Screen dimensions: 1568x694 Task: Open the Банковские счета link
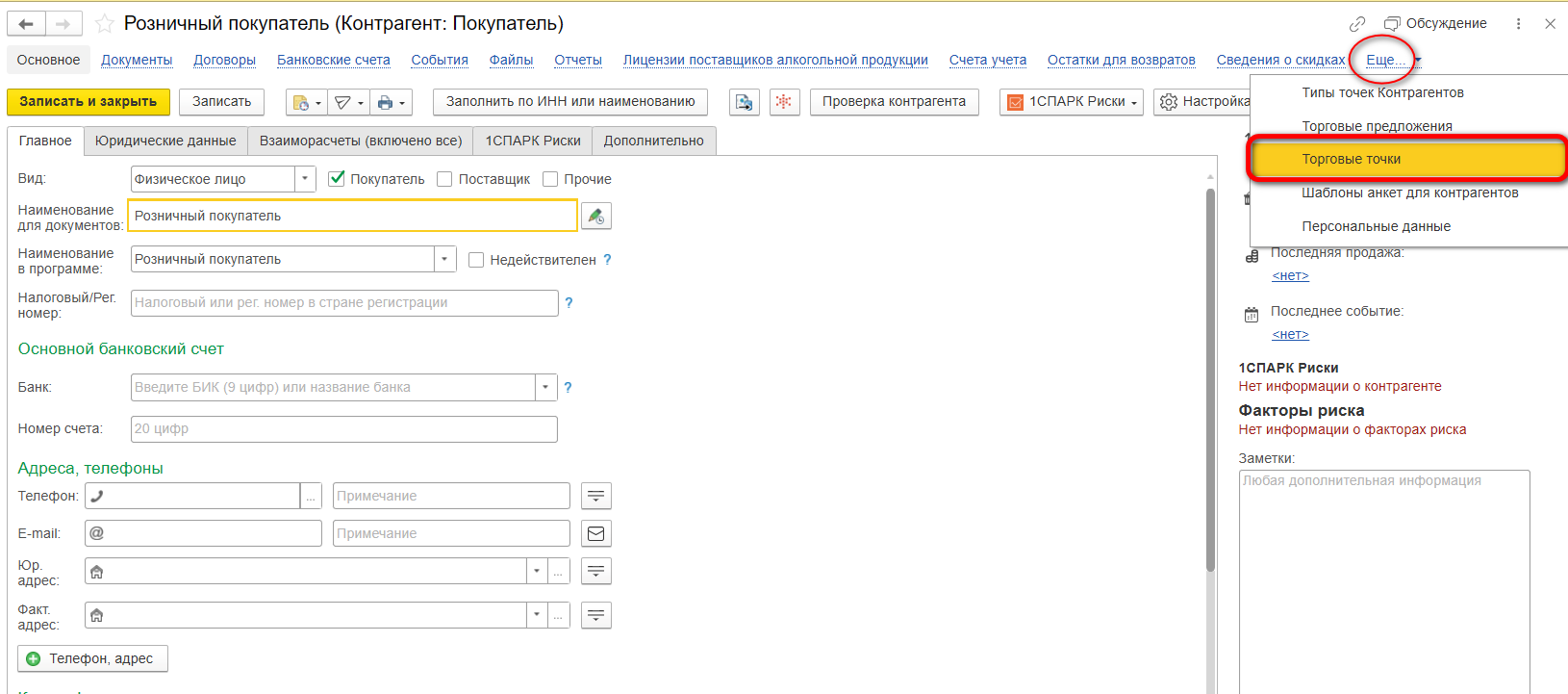point(334,60)
